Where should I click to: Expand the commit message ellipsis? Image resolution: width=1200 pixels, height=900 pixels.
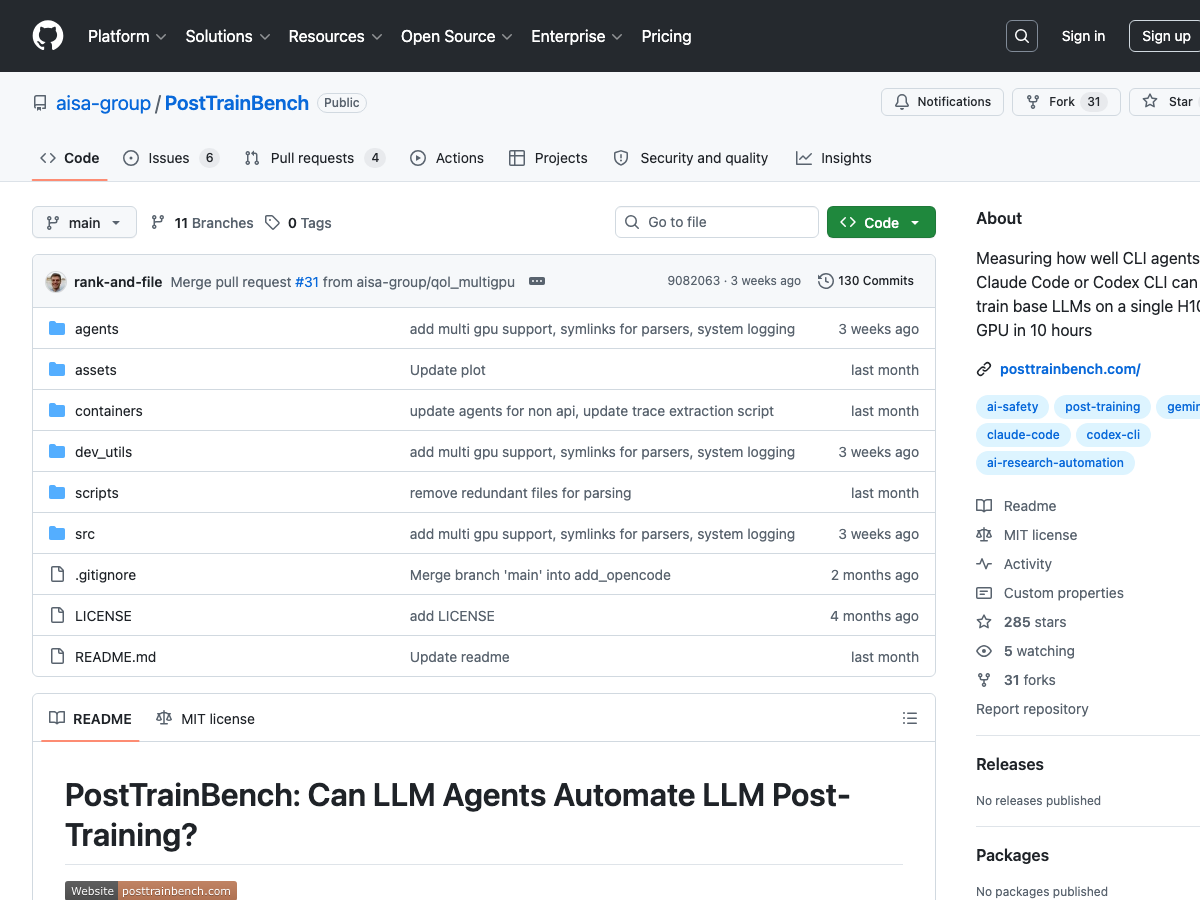pos(537,281)
